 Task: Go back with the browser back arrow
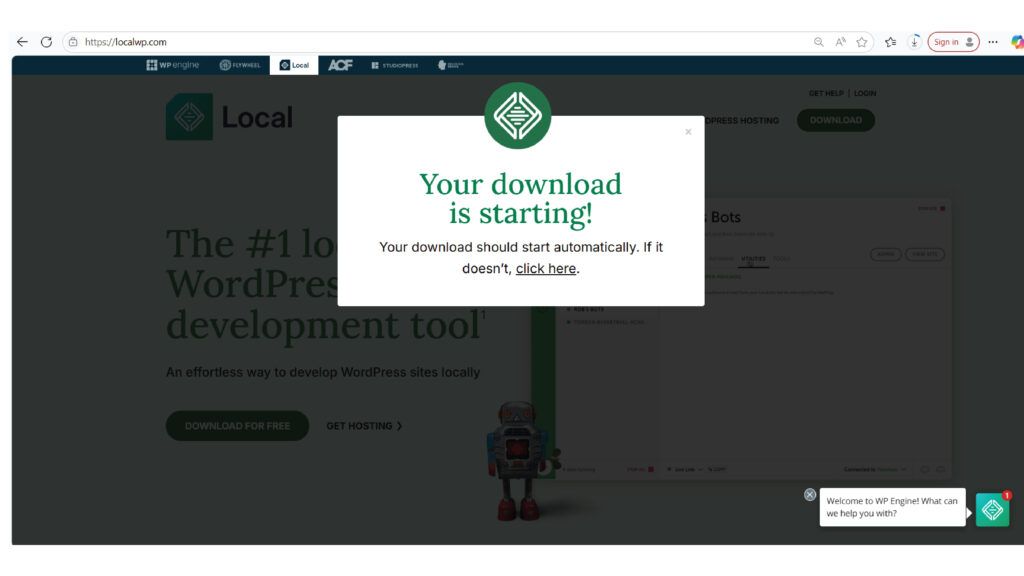coord(22,42)
